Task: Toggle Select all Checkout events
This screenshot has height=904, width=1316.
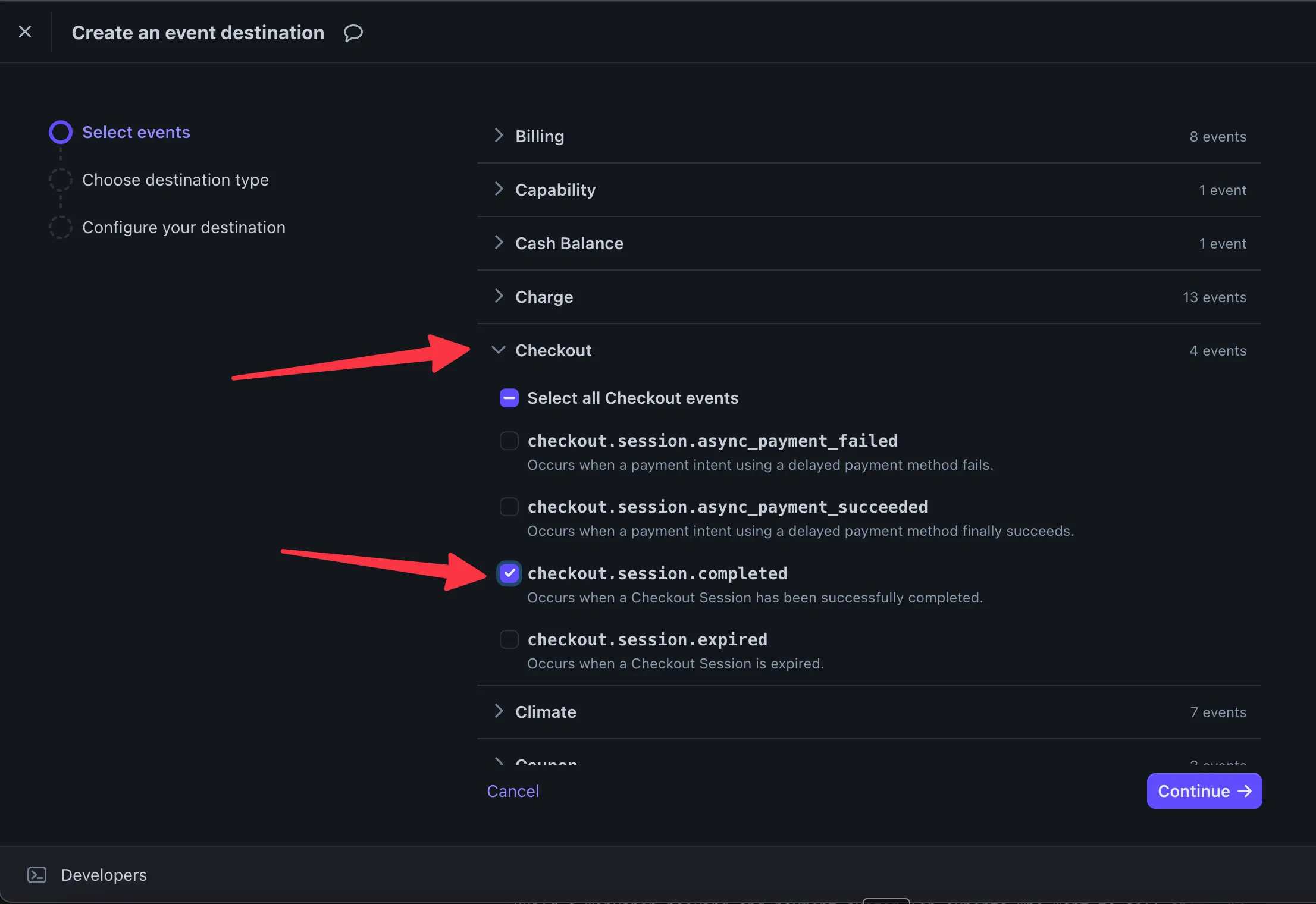Action: 509,397
